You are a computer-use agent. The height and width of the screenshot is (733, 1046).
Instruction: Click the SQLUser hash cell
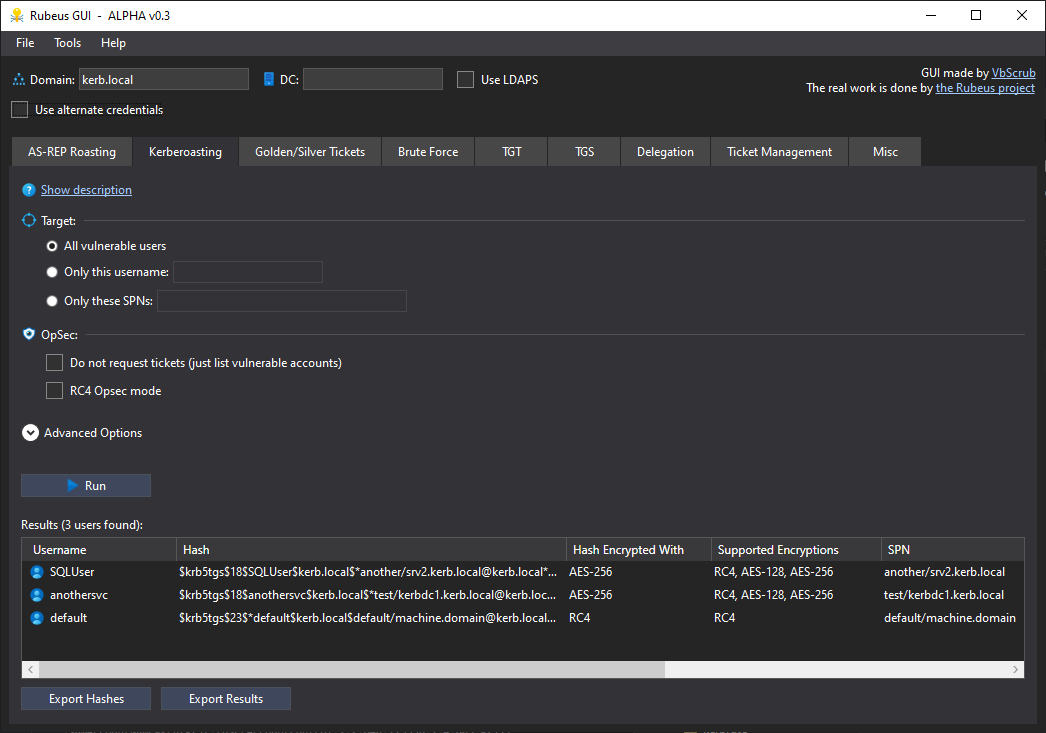tap(368, 572)
